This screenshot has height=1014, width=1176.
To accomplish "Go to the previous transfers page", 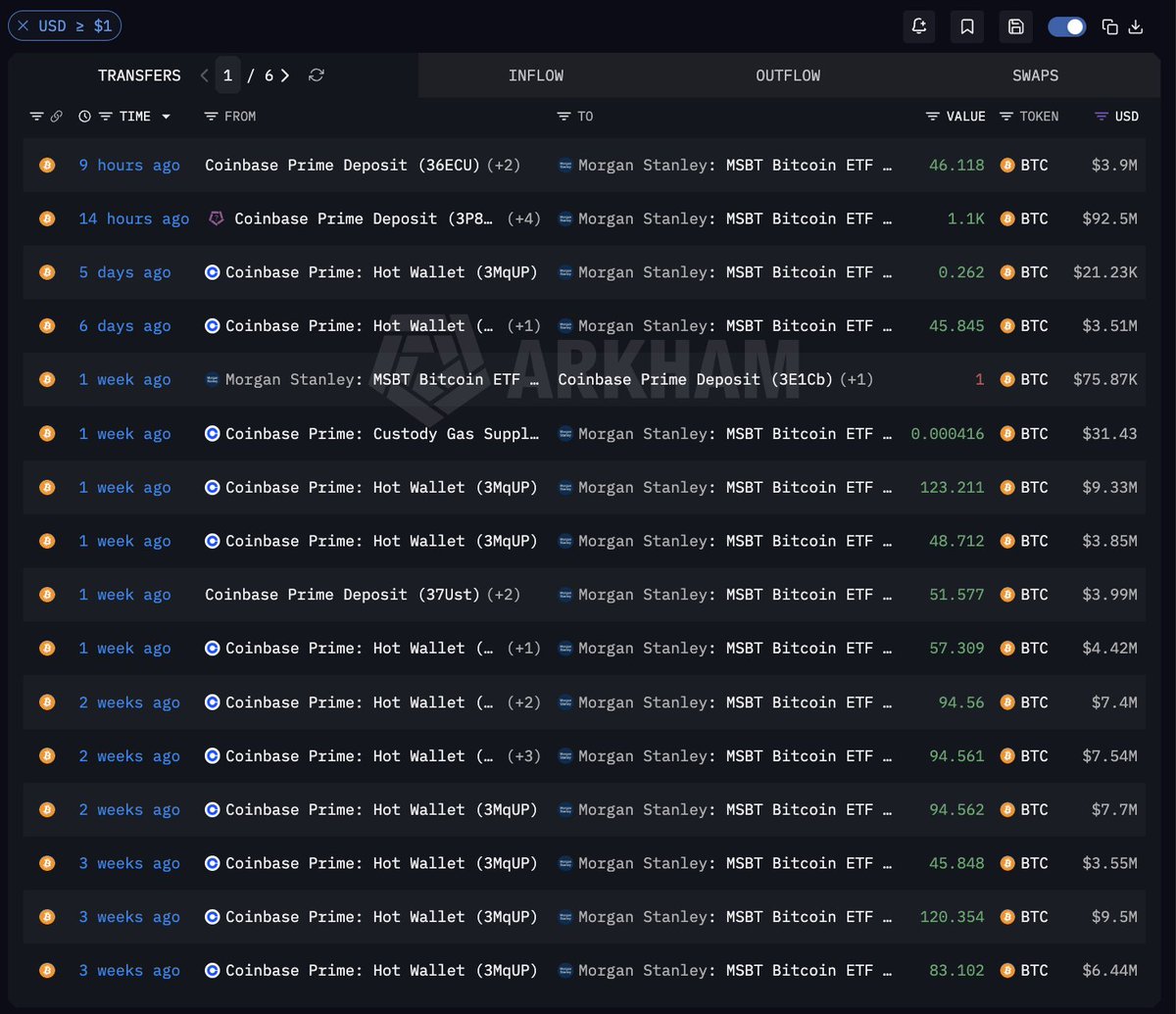I will point(204,75).
